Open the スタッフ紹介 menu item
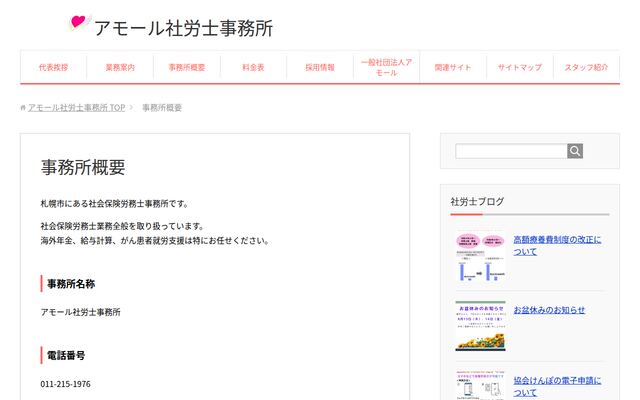 (587, 67)
